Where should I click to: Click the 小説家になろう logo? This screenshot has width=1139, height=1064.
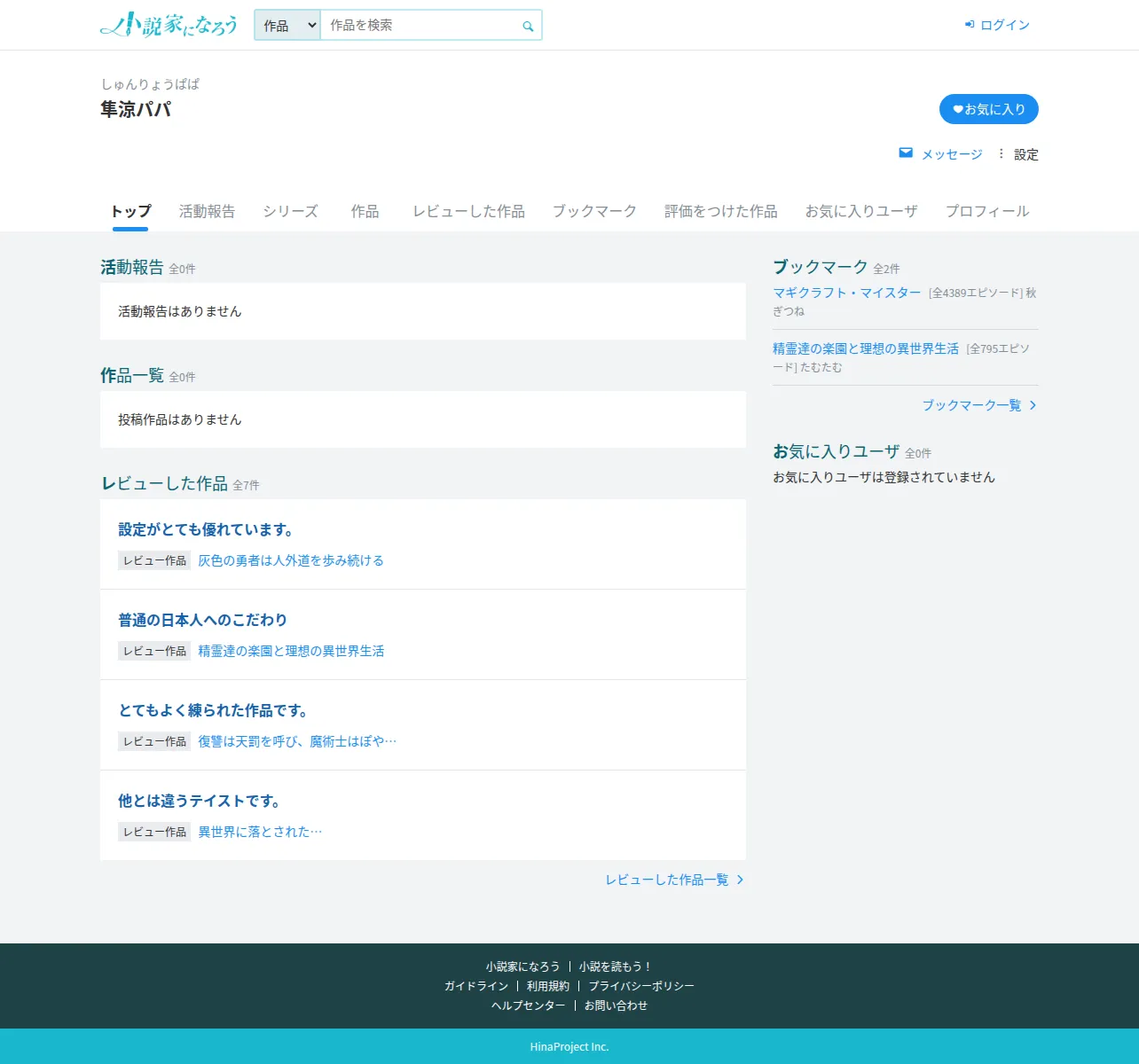pyautogui.click(x=169, y=25)
